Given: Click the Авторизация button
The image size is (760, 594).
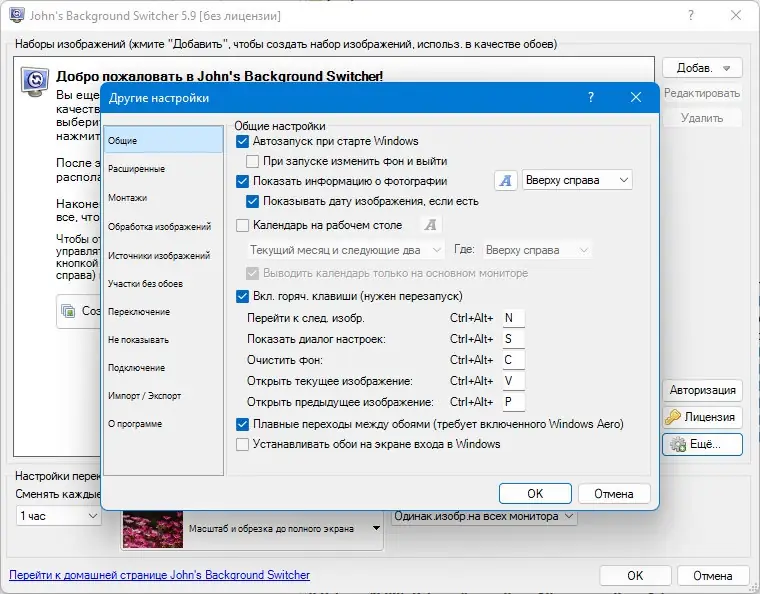Looking at the screenshot, I should click(702, 390).
